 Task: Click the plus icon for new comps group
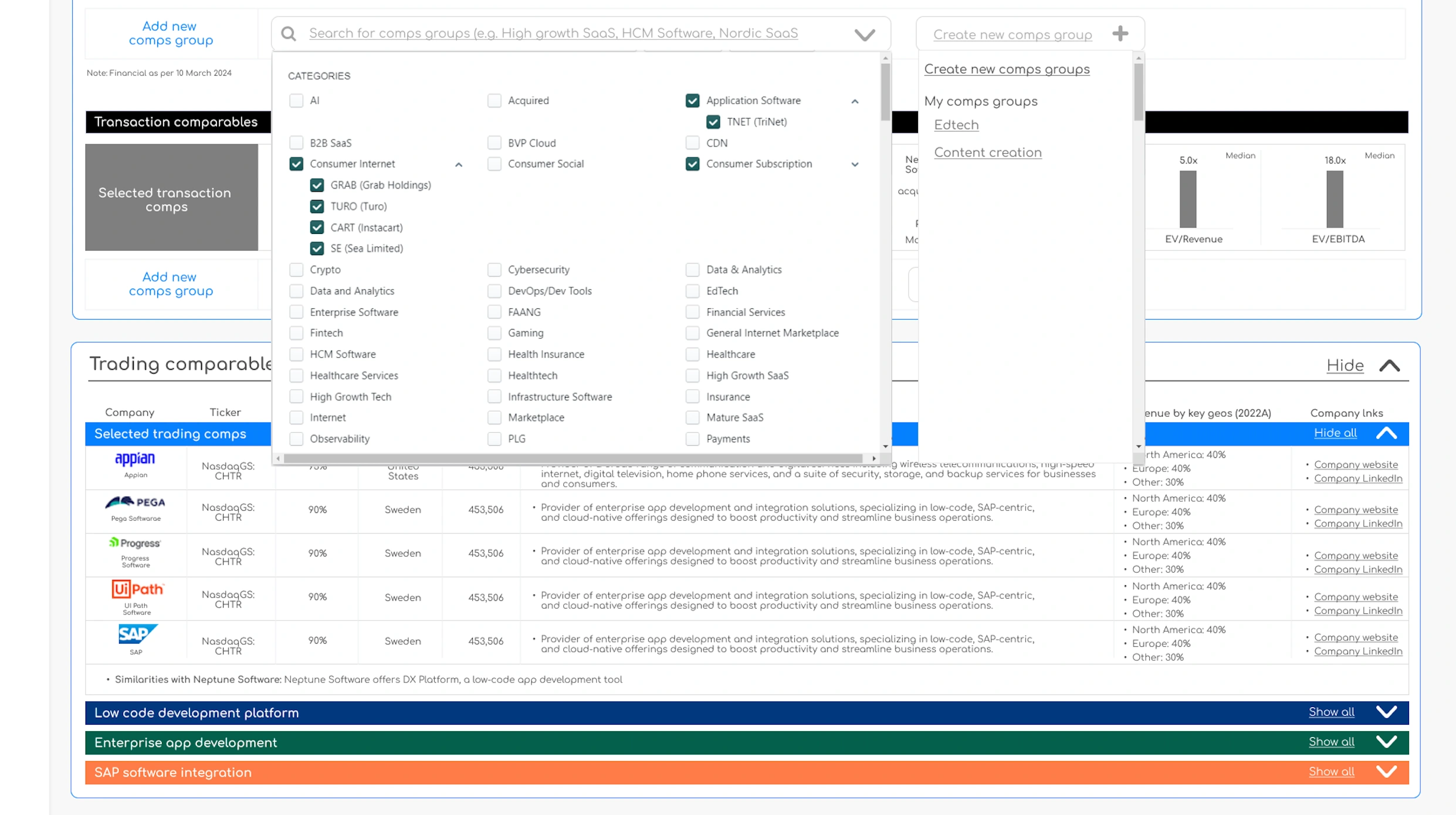(1120, 33)
